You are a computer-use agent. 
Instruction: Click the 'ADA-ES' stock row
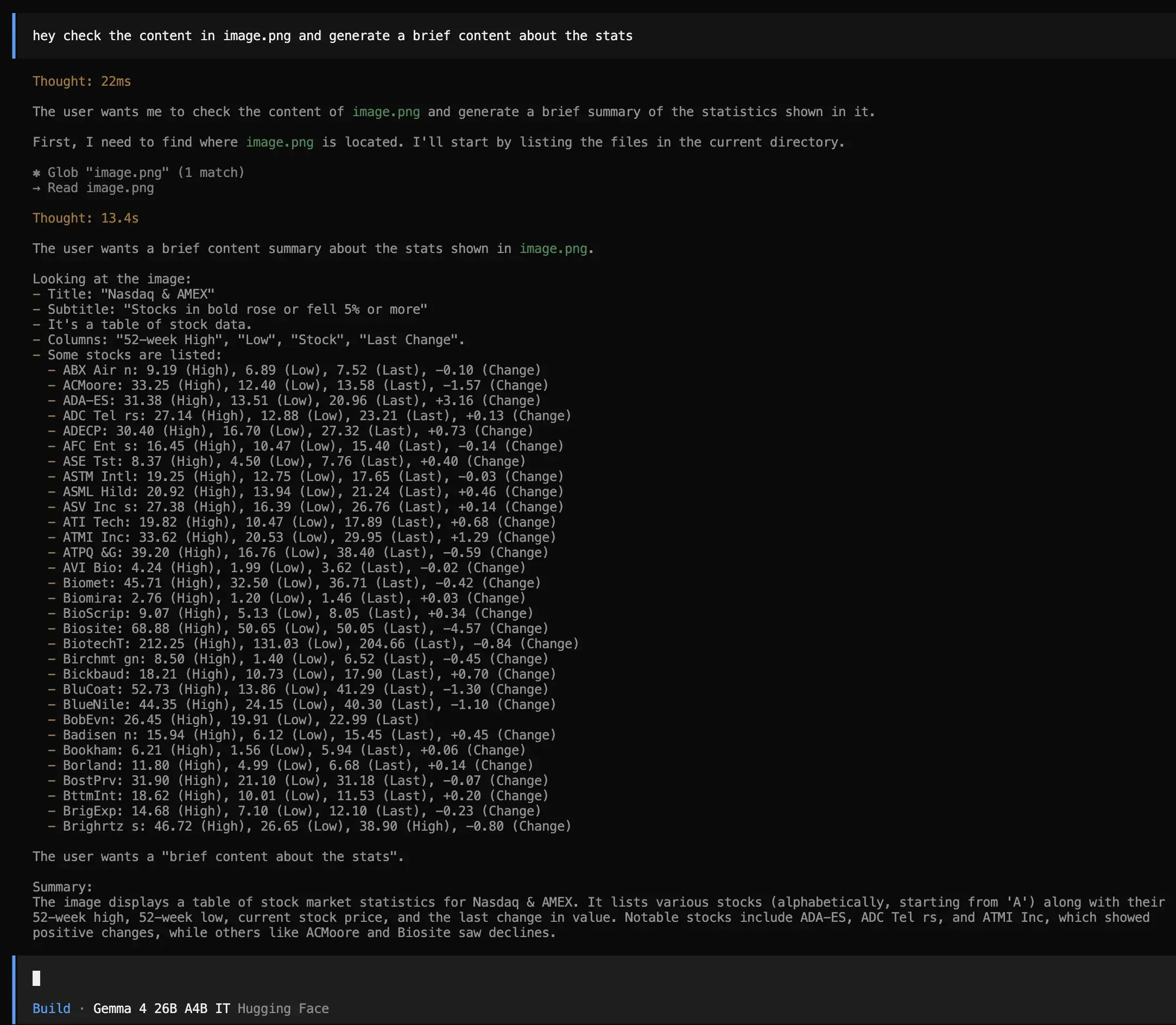click(x=295, y=401)
